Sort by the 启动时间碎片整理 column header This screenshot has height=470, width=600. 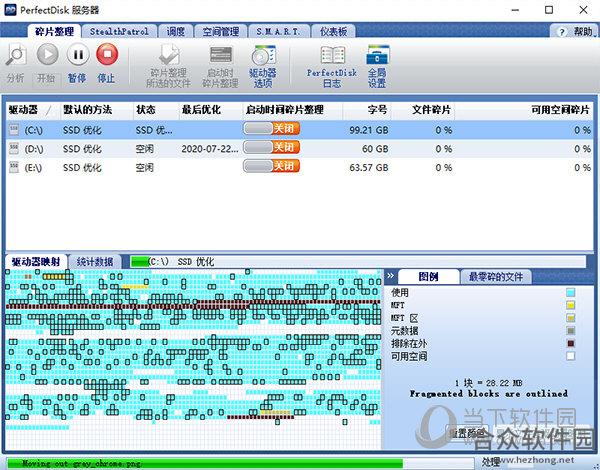[x=292, y=110]
